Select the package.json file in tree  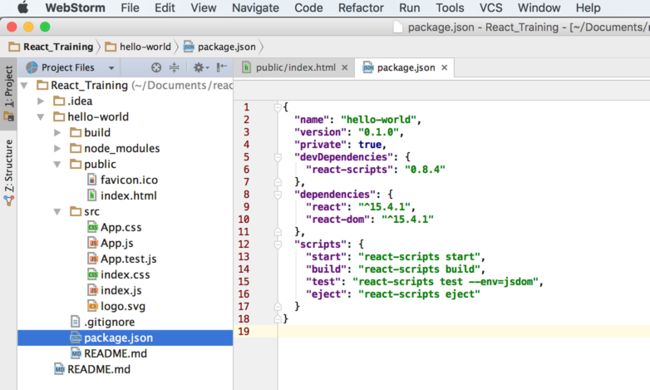125,338
